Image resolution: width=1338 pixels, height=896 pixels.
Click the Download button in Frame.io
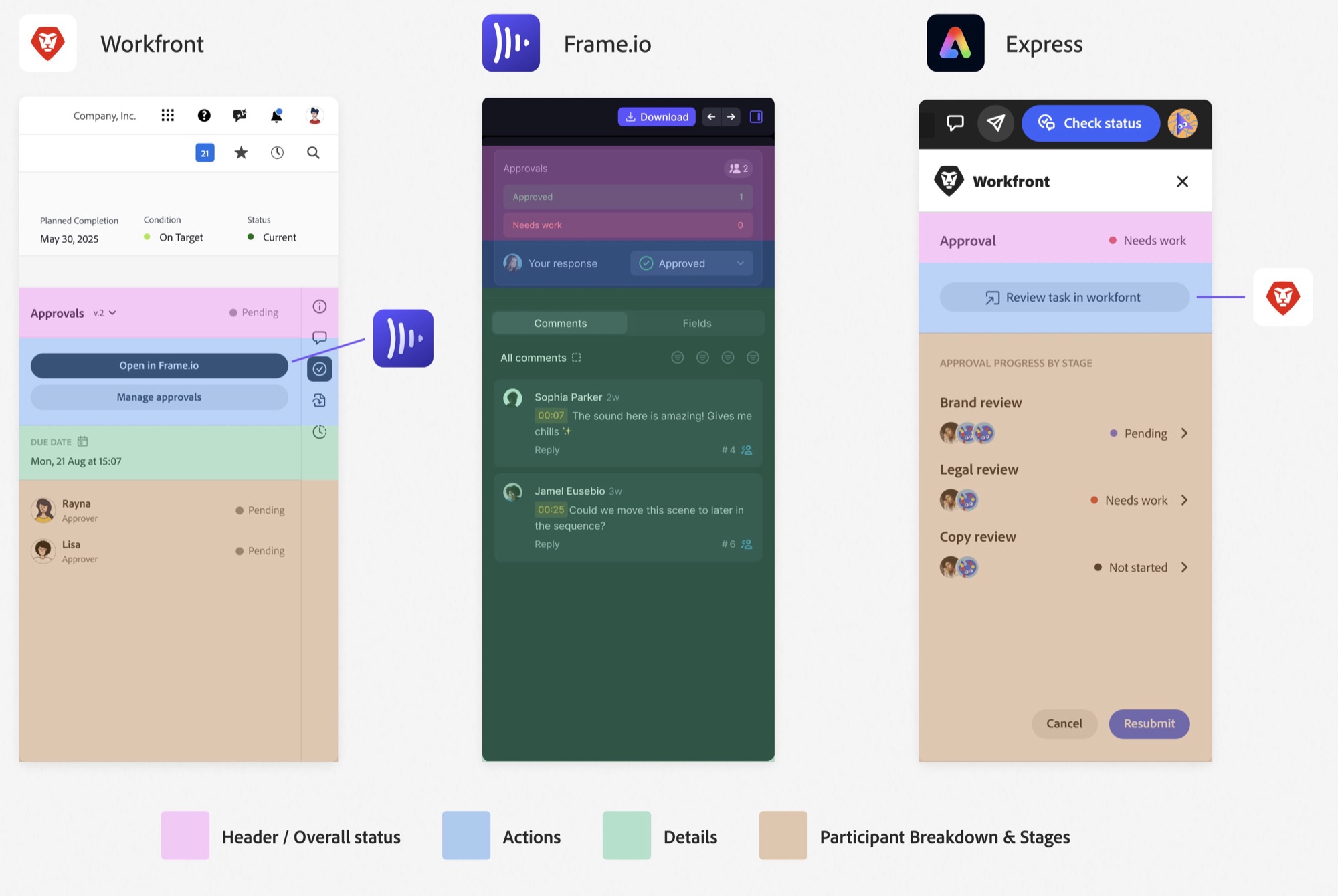click(656, 117)
